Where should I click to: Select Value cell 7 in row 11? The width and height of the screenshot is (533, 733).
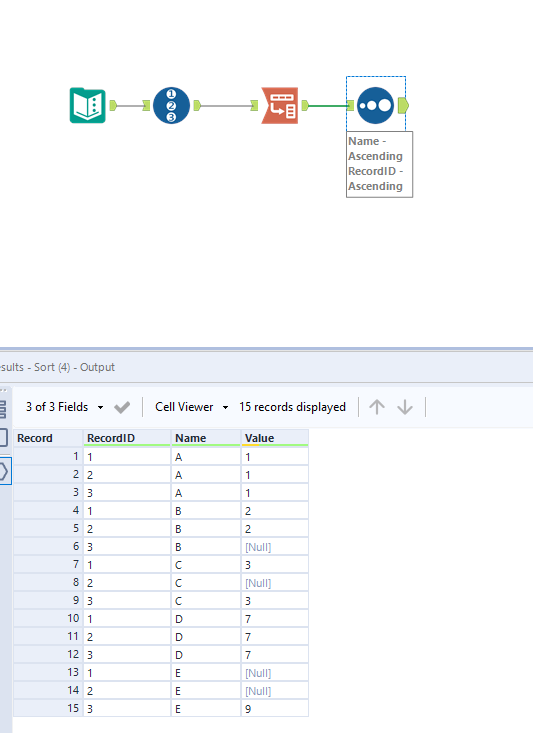pos(274,637)
